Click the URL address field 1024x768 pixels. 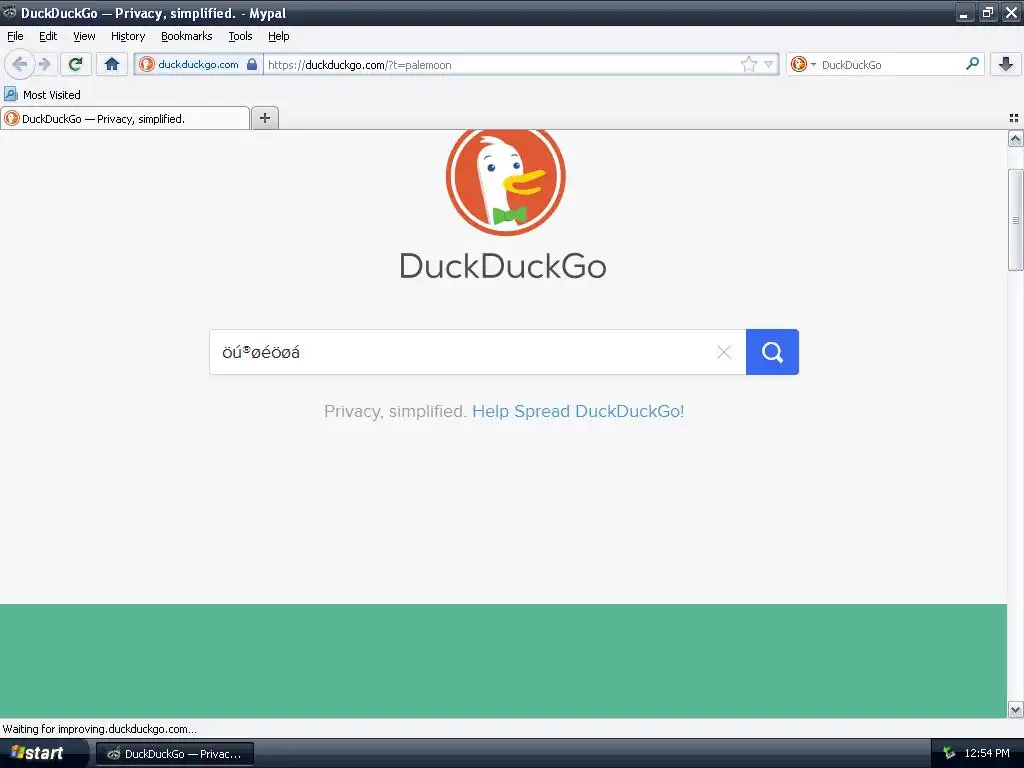(x=501, y=64)
